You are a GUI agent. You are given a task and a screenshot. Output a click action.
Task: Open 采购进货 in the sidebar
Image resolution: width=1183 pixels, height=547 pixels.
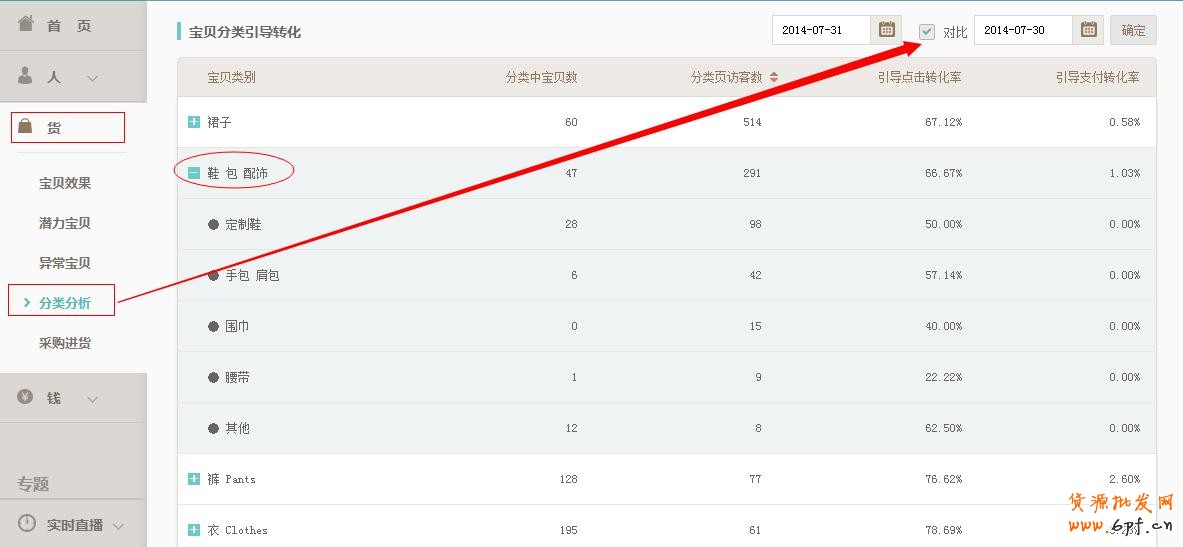(x=65, y=343)
